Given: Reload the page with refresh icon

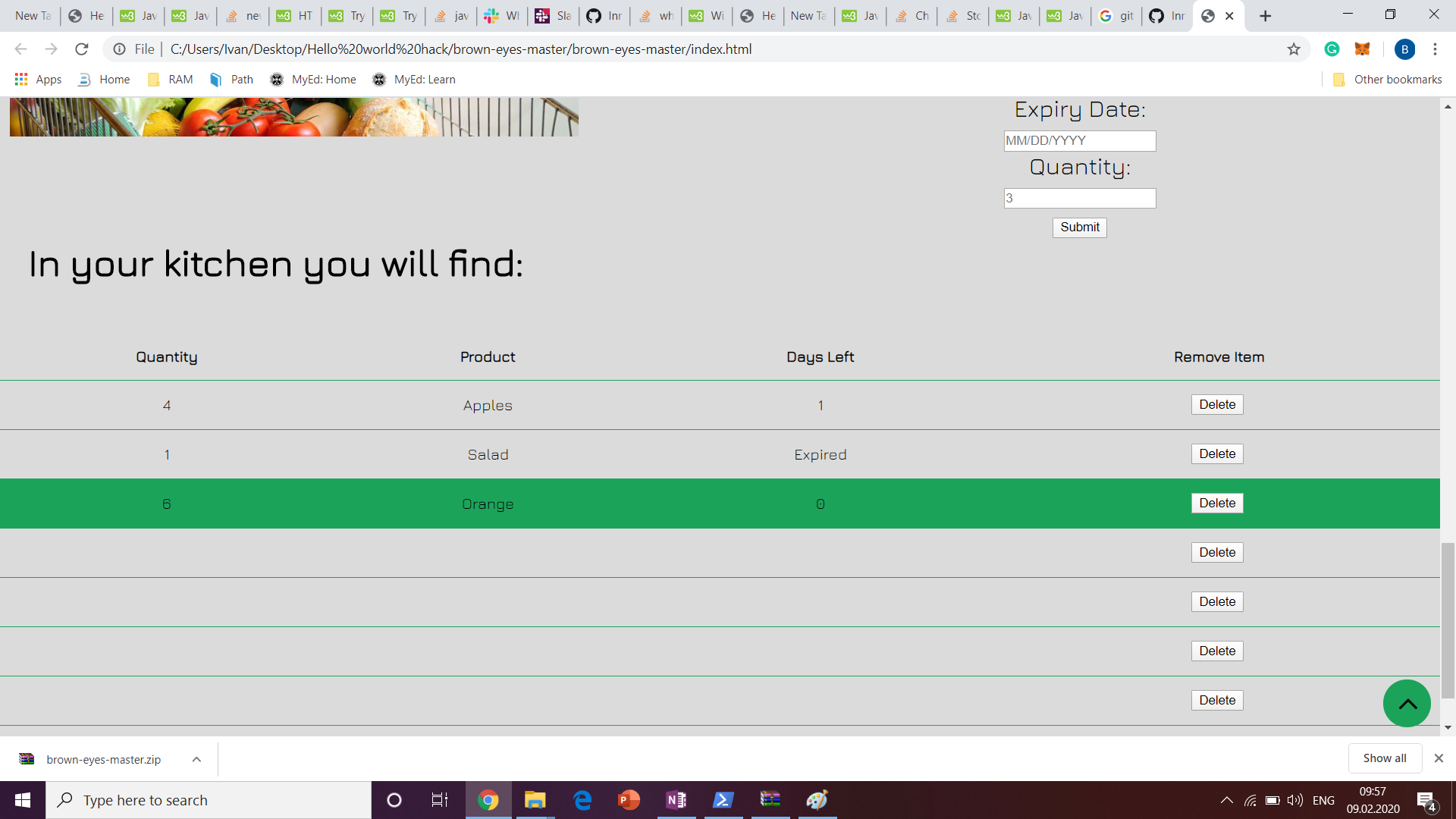Looking at the screenshot, I should coord(82,49).
